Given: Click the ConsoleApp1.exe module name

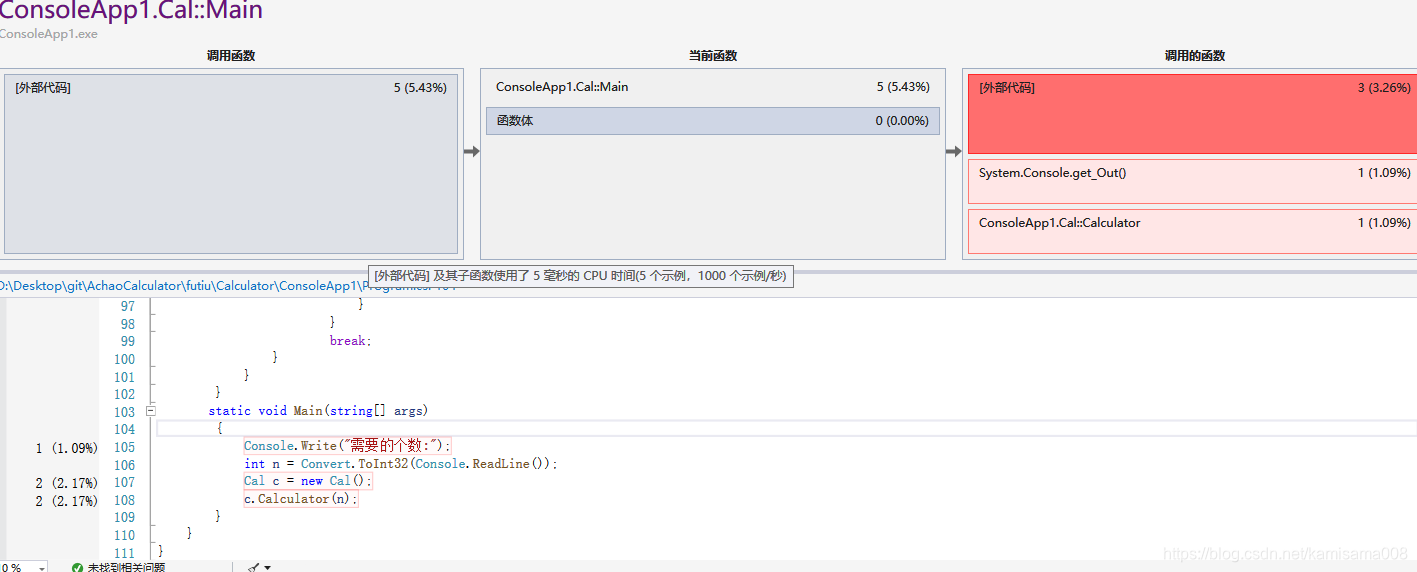Looking at the screenshot, I should 48,34.
